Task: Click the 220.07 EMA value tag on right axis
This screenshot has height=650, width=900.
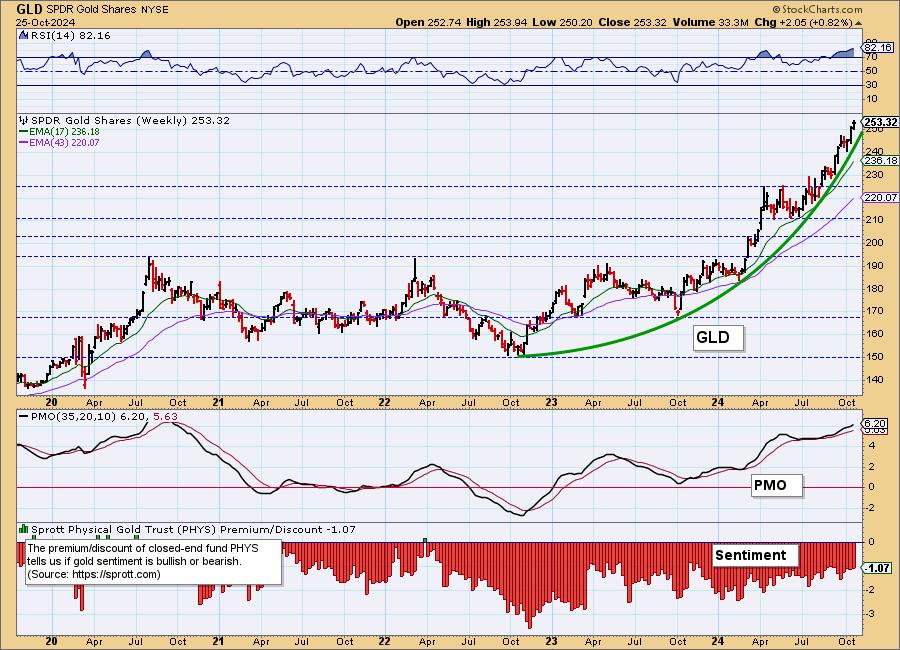Action: tap(880, 198)
